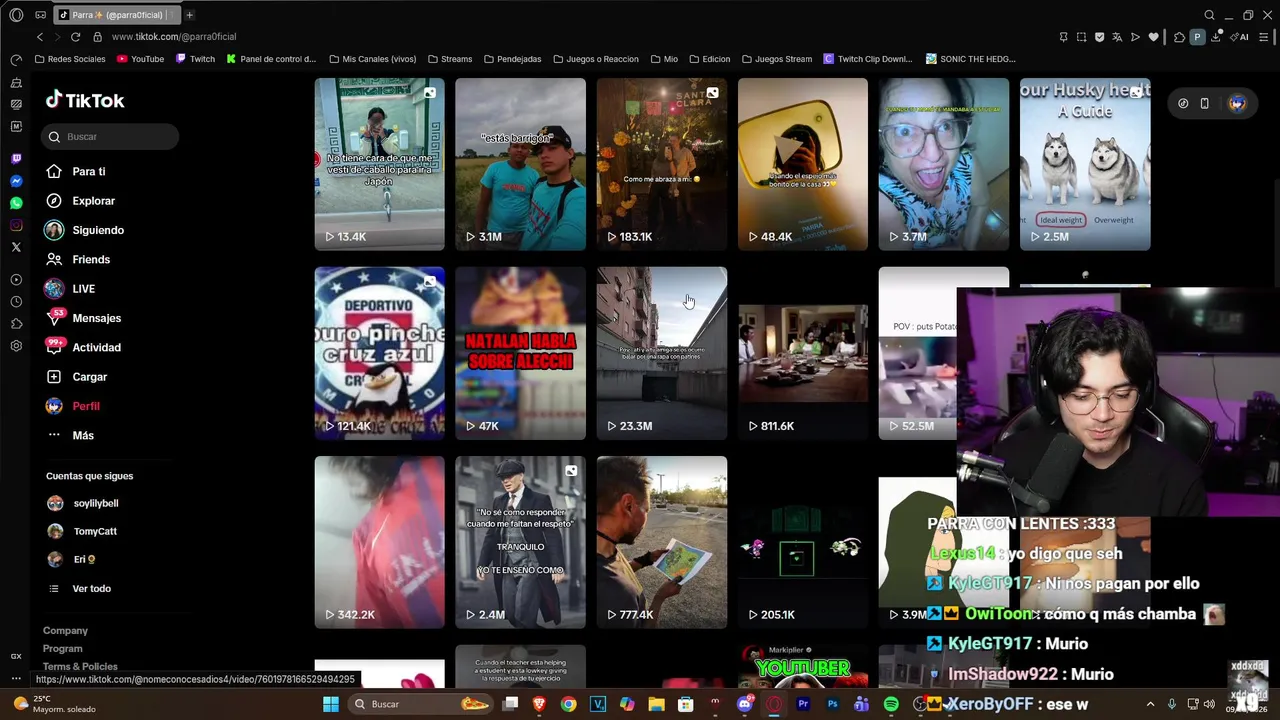Expand Mis Canales (vivos) bookmark folder
This screenshot has width=1280, height=720.
[372, 59]
